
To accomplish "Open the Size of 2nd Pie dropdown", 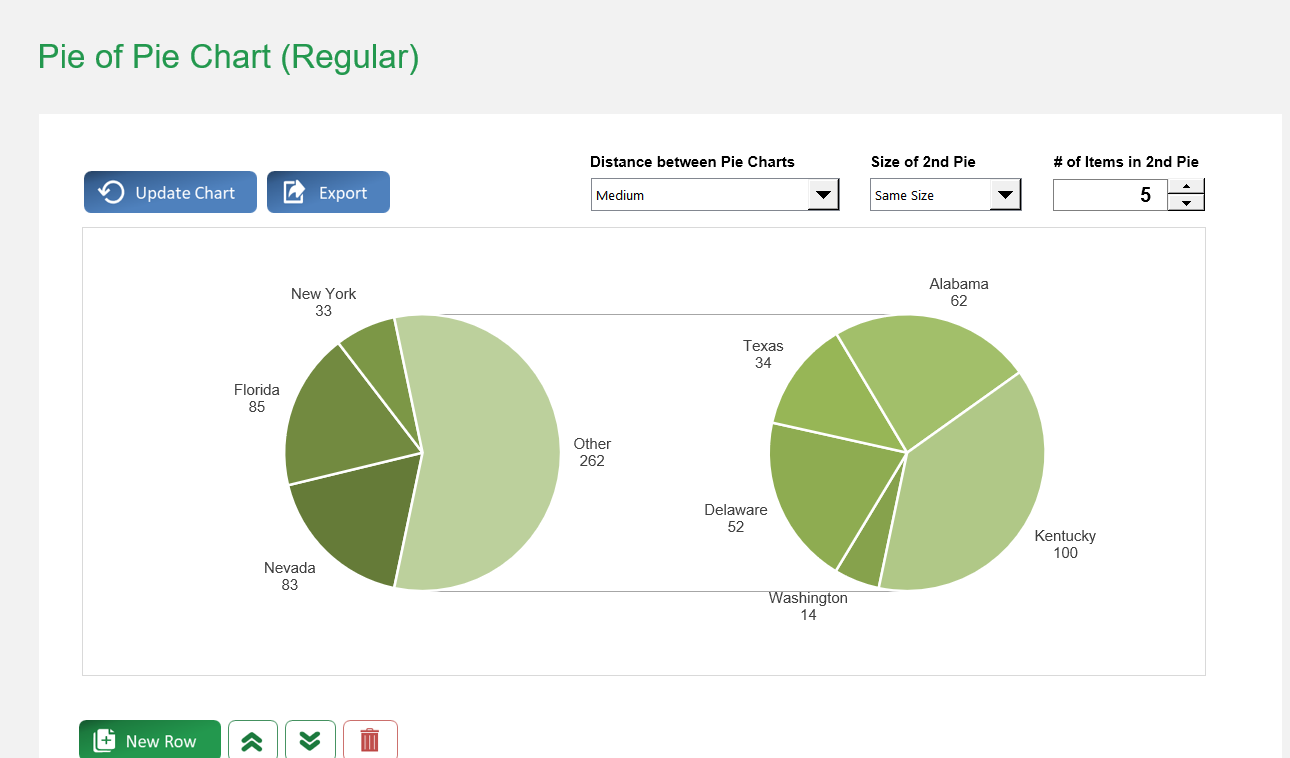I will coord(1005,194).
